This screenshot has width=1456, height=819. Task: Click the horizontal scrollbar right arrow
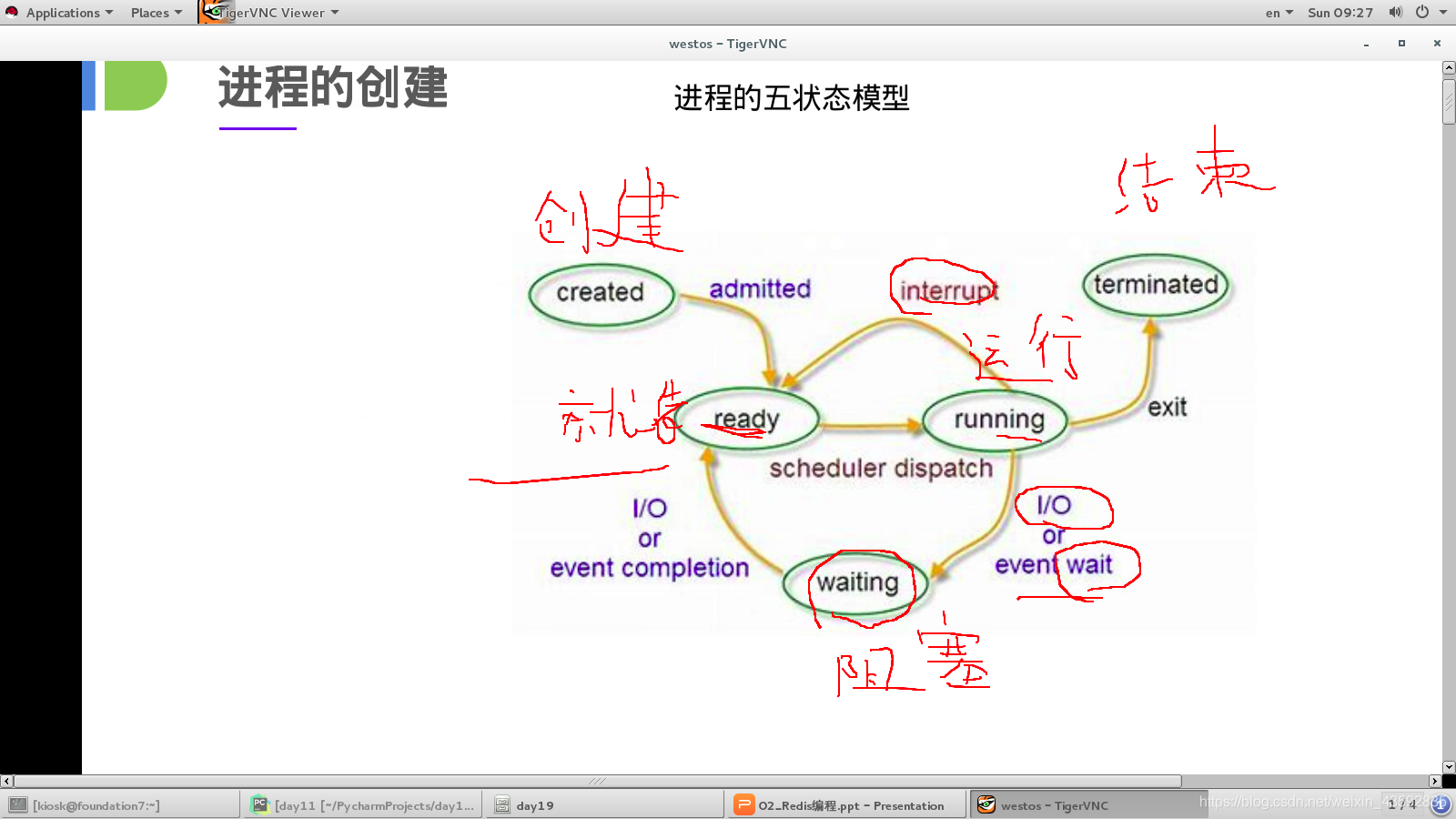(x=1435, y=781)
